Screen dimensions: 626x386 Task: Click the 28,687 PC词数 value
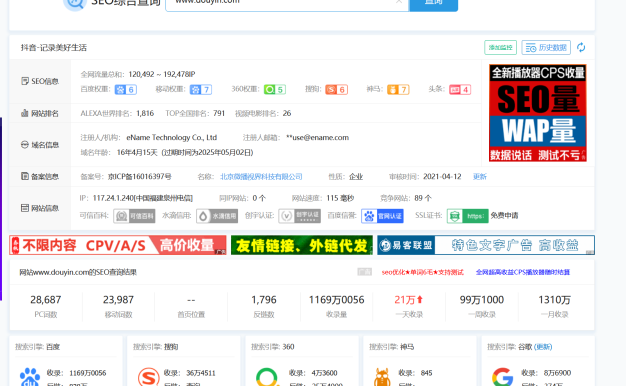[x=46, y=300]
